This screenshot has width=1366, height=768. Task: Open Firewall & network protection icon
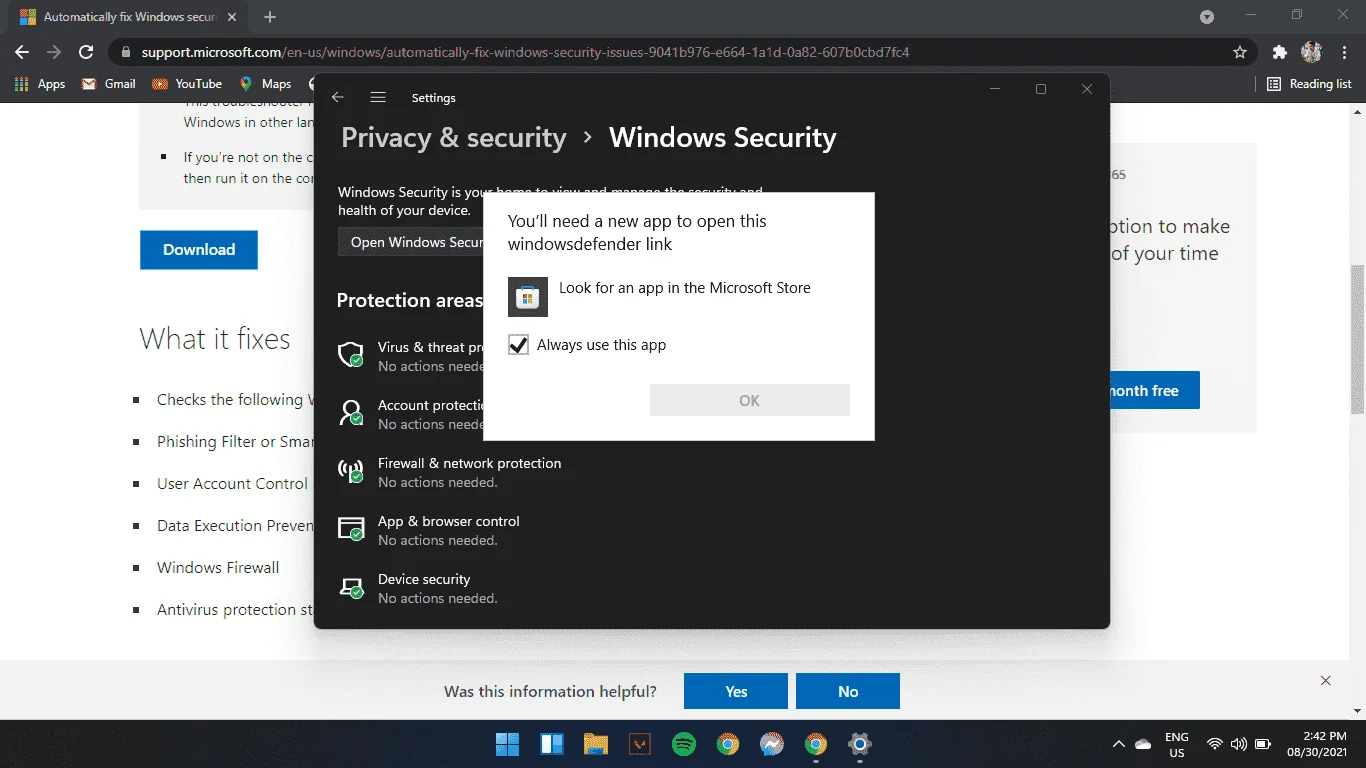(351, 470)
